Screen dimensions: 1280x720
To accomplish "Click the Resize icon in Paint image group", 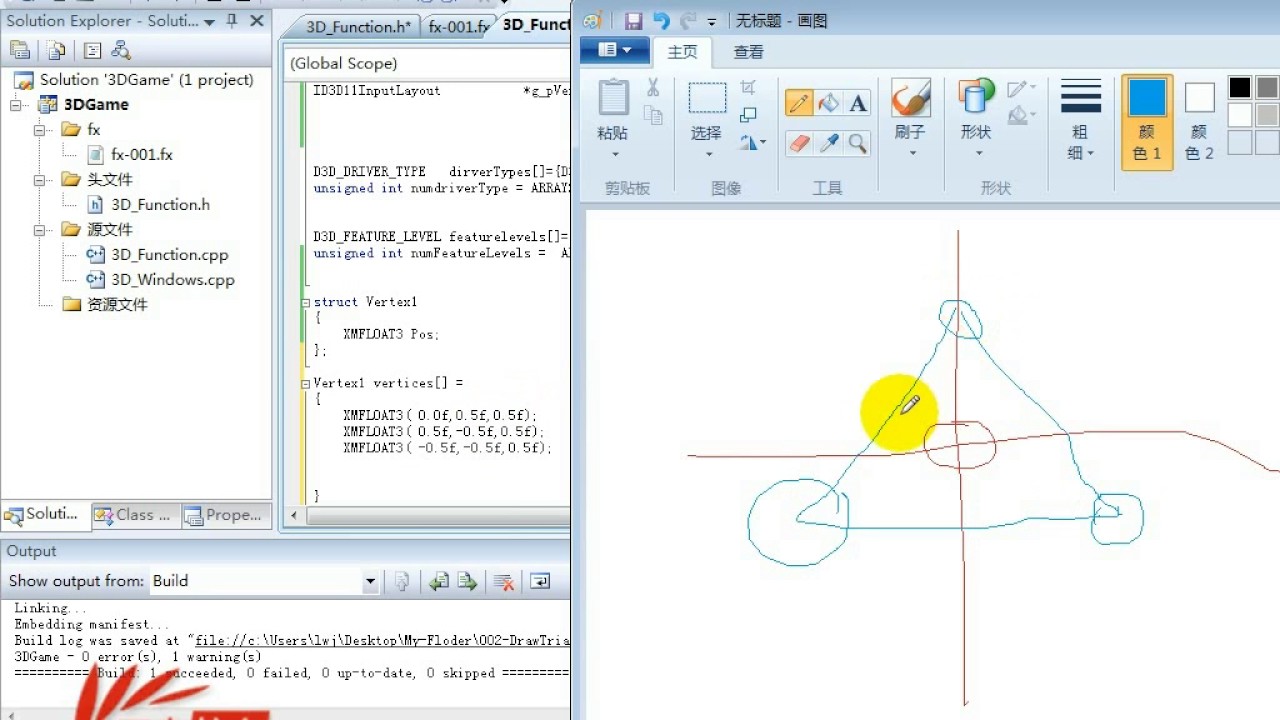I will (x=748, y=114).
